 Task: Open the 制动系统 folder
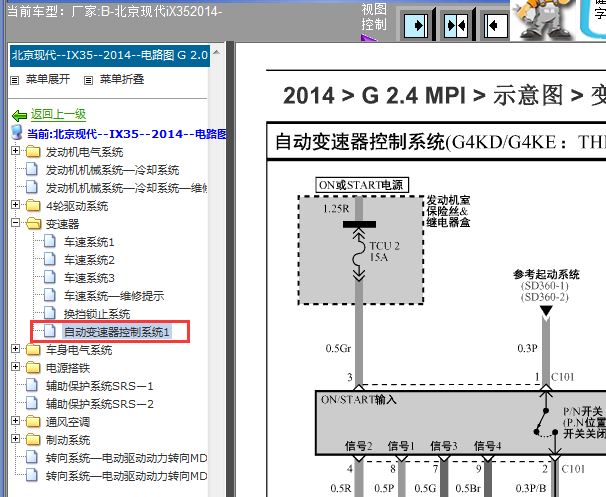(68, 440)
